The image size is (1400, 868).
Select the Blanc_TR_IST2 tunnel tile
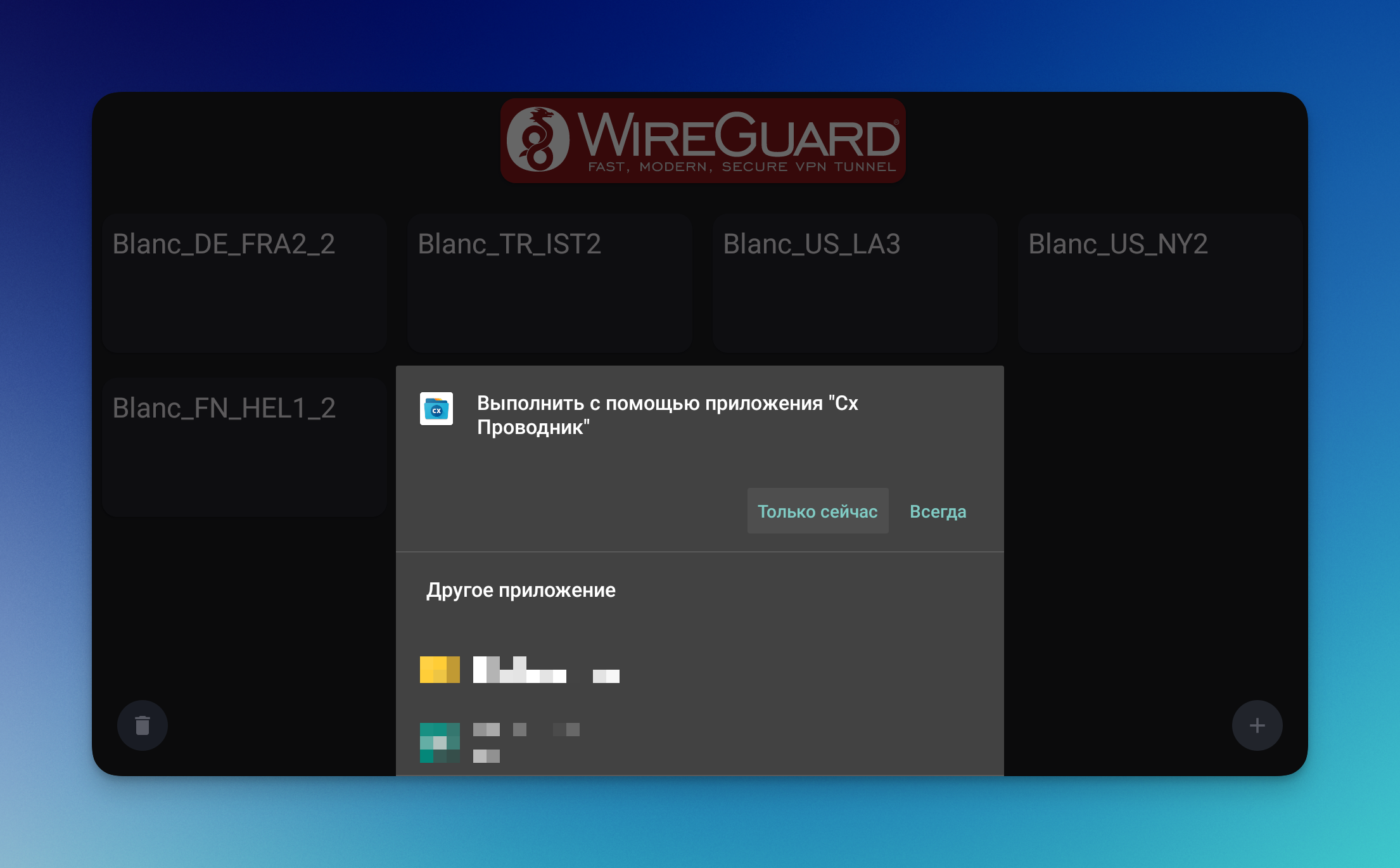click(549, 283)
